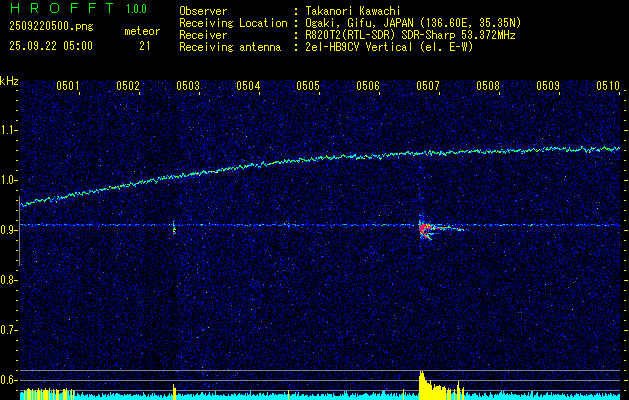Click the bright meteor echo burst
The height and width of the screenshot is (400, 629).
tap(427, 229)
